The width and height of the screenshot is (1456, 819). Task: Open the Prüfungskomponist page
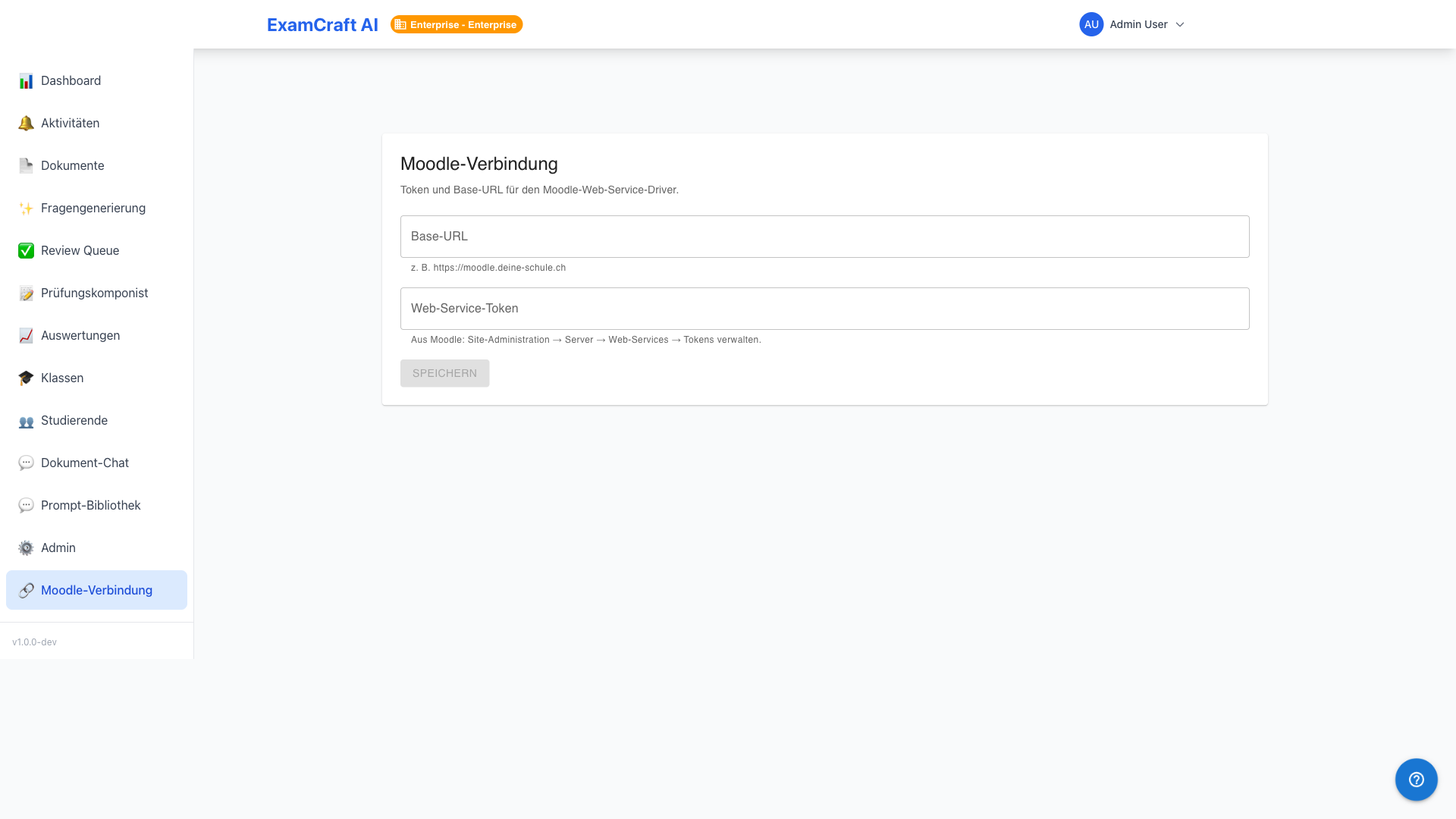pyautogui.click(x=96, y=293)
